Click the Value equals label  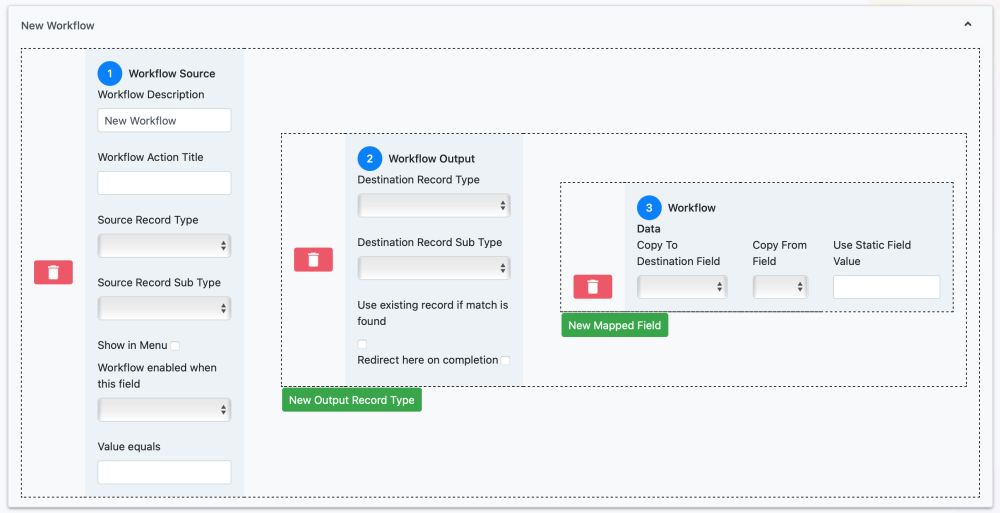pos(129,447)
